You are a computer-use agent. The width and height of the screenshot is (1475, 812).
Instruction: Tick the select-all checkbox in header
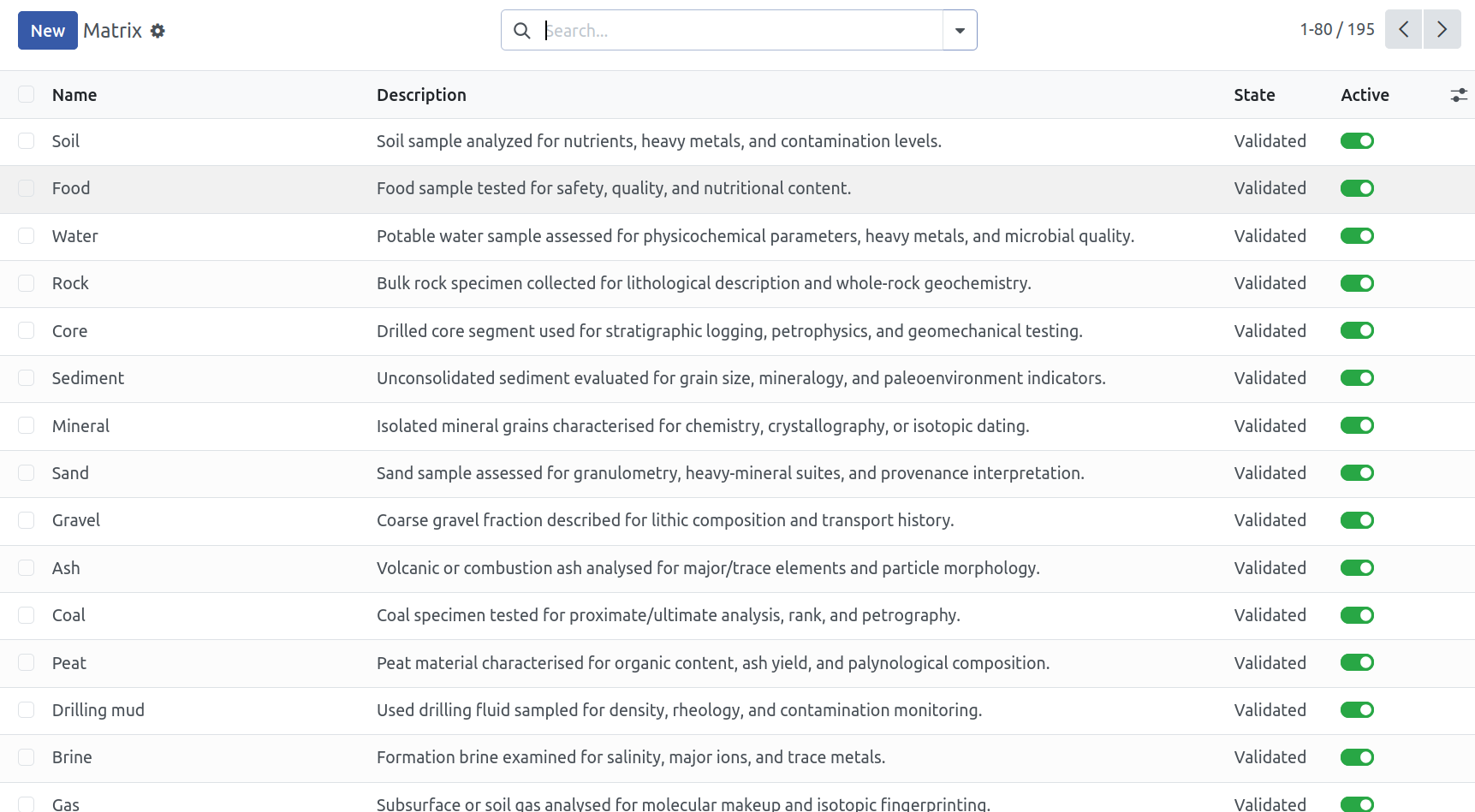click(27, 94)
